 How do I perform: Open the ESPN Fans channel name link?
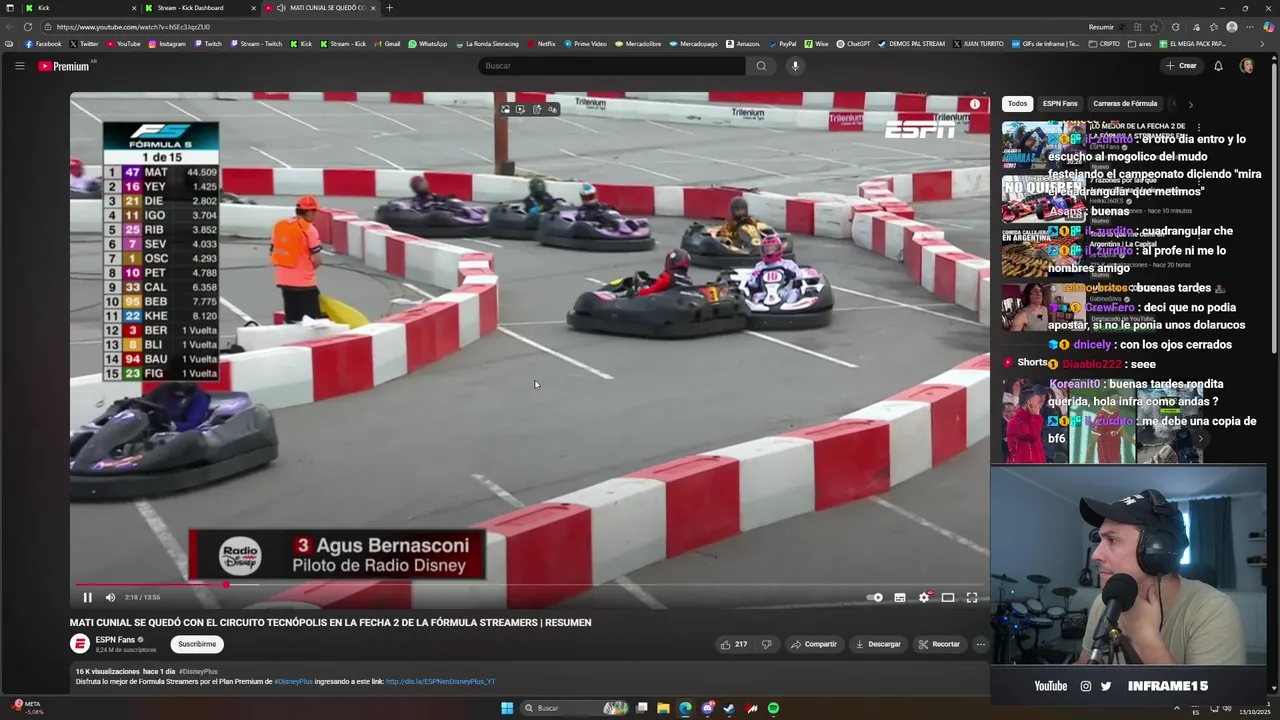point(115,639)
